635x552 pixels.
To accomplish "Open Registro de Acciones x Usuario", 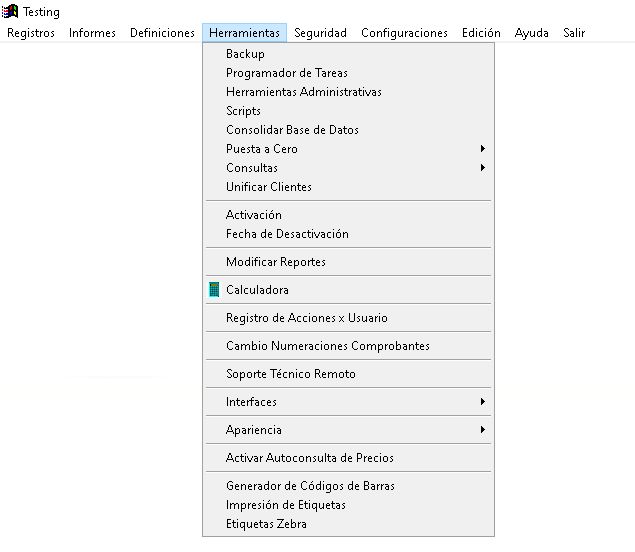I will (x=306, y=318).
